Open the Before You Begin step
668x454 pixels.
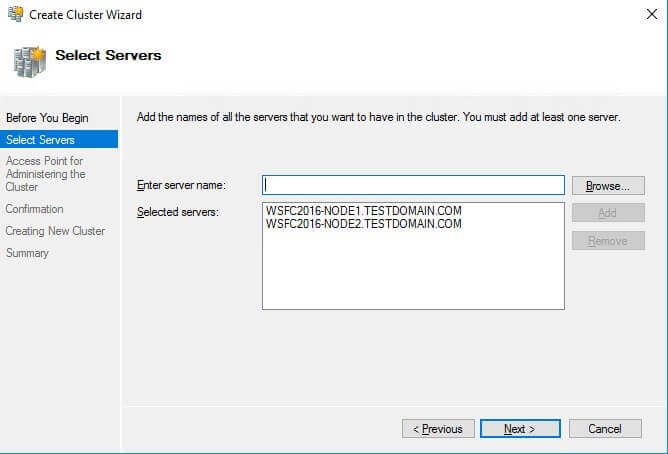47,118
